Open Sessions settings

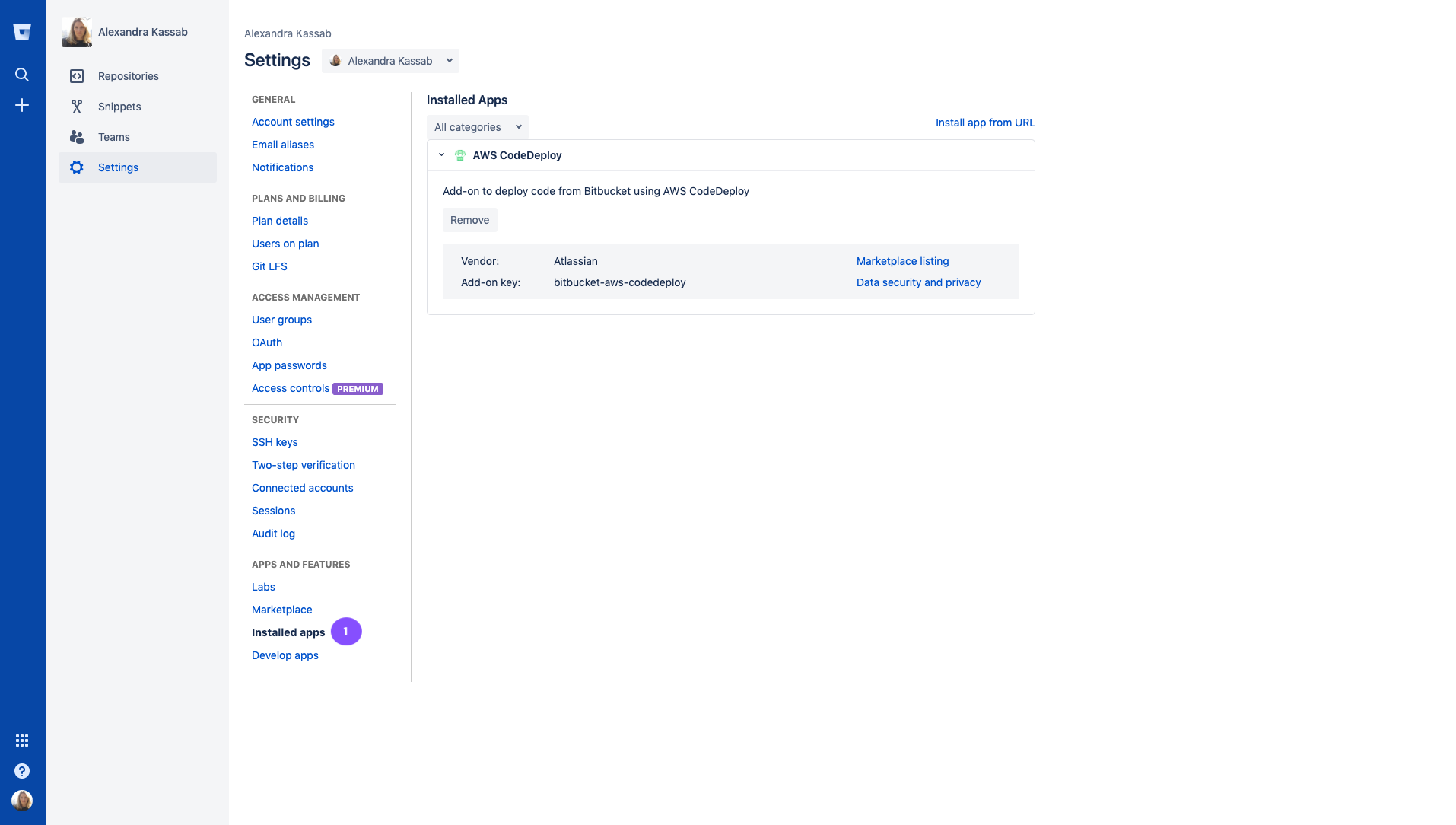click(273, 511)
